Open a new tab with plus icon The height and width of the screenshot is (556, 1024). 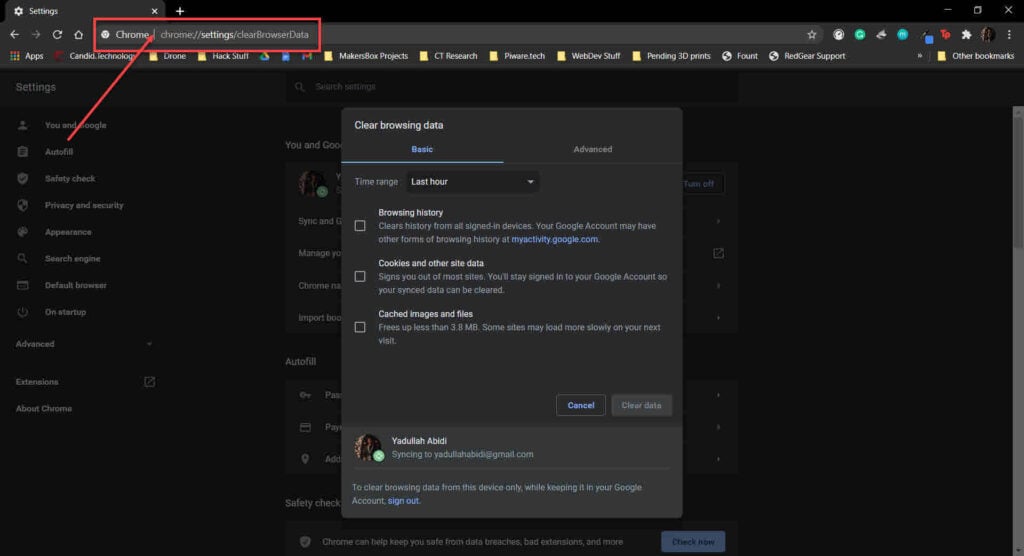[x=180, y=11]
